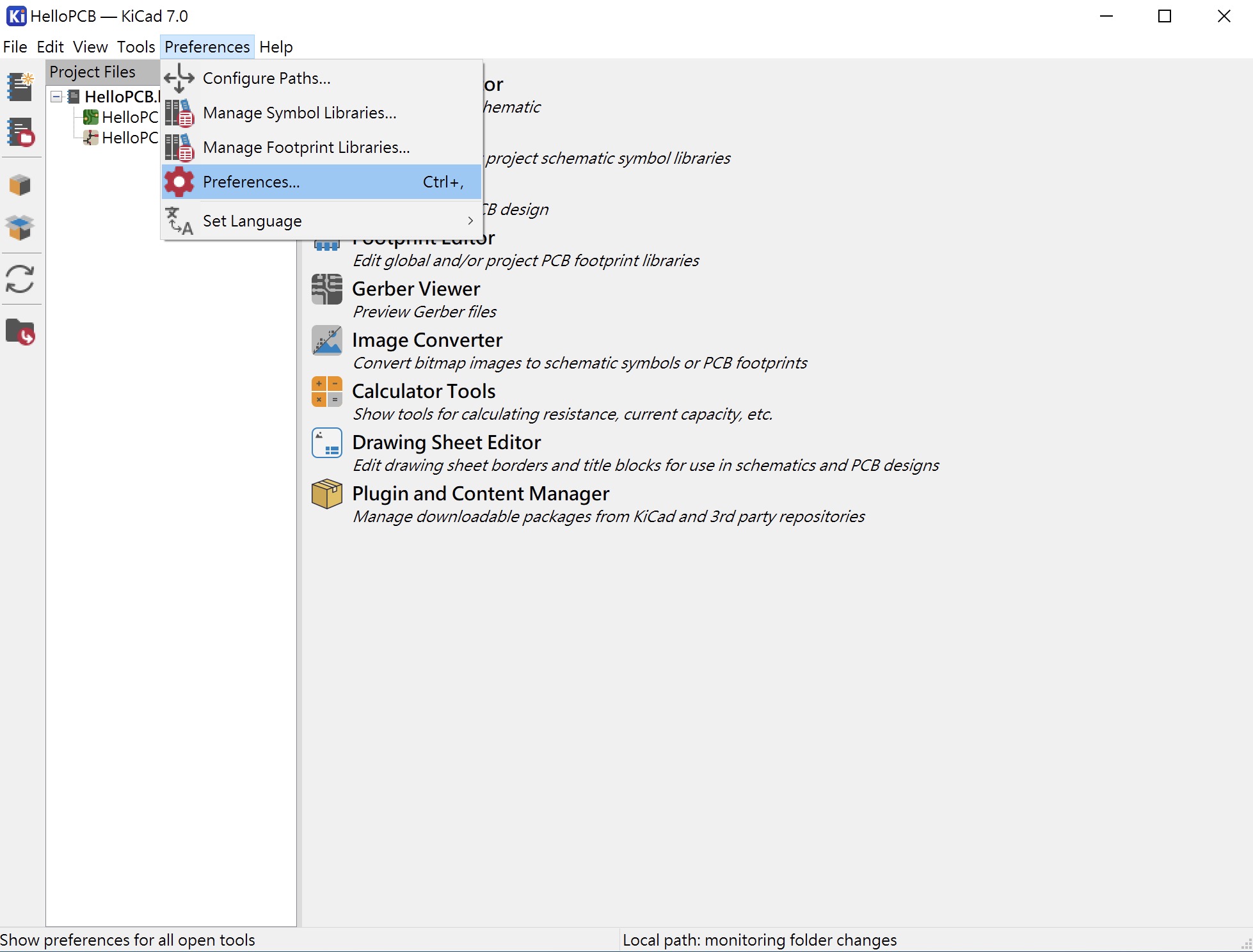Launch Plugin and Content Manager

click(x=481, y=494)
